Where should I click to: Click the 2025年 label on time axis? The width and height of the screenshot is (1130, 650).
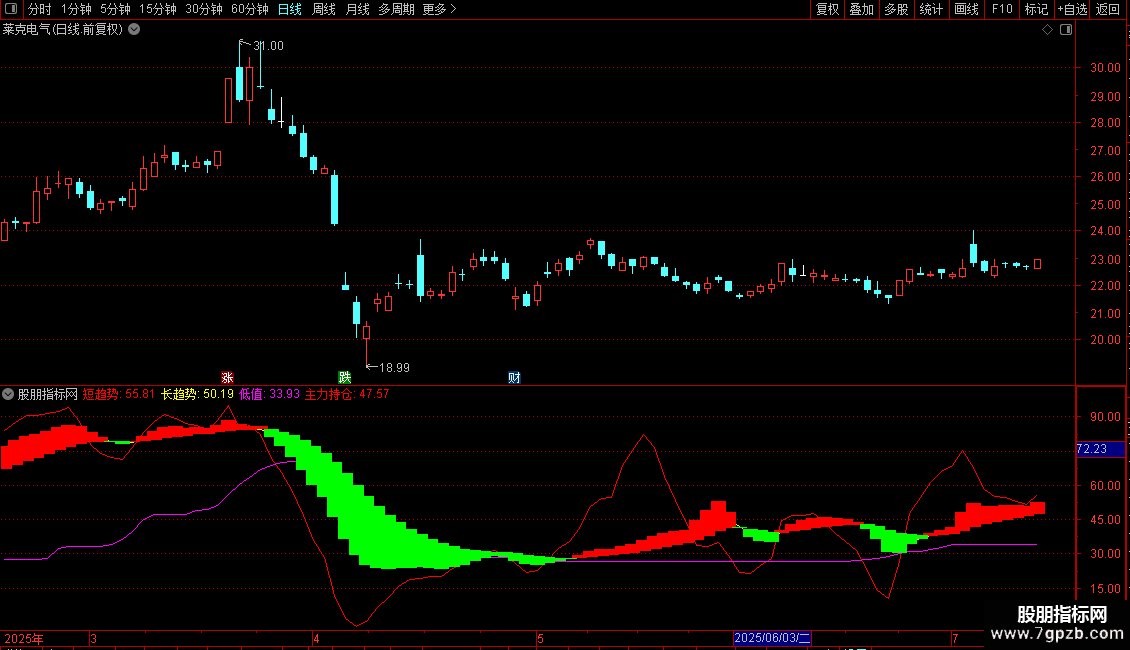(x=24, y=638)
